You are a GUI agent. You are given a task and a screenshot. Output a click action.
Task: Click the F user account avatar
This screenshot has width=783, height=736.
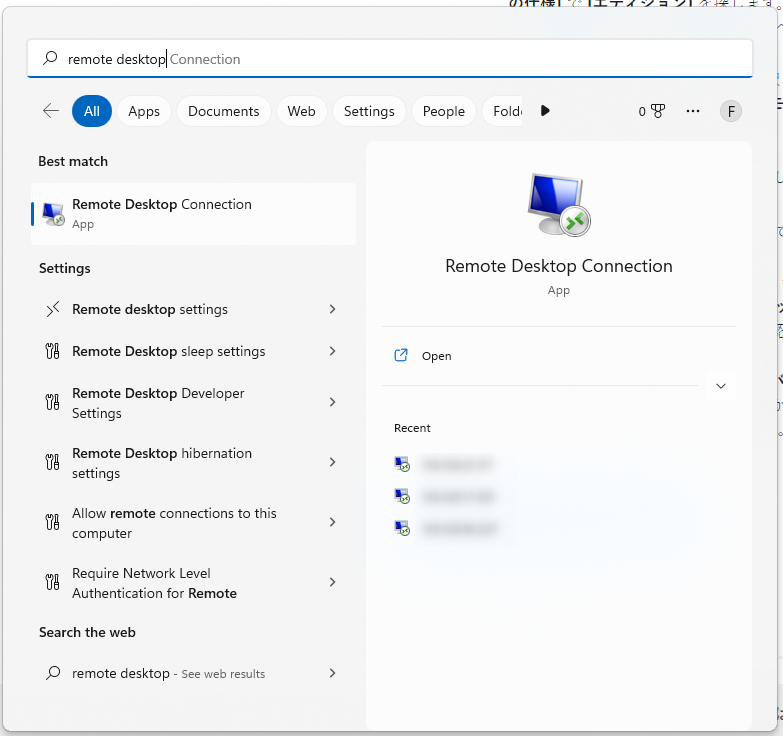point(731,111)
